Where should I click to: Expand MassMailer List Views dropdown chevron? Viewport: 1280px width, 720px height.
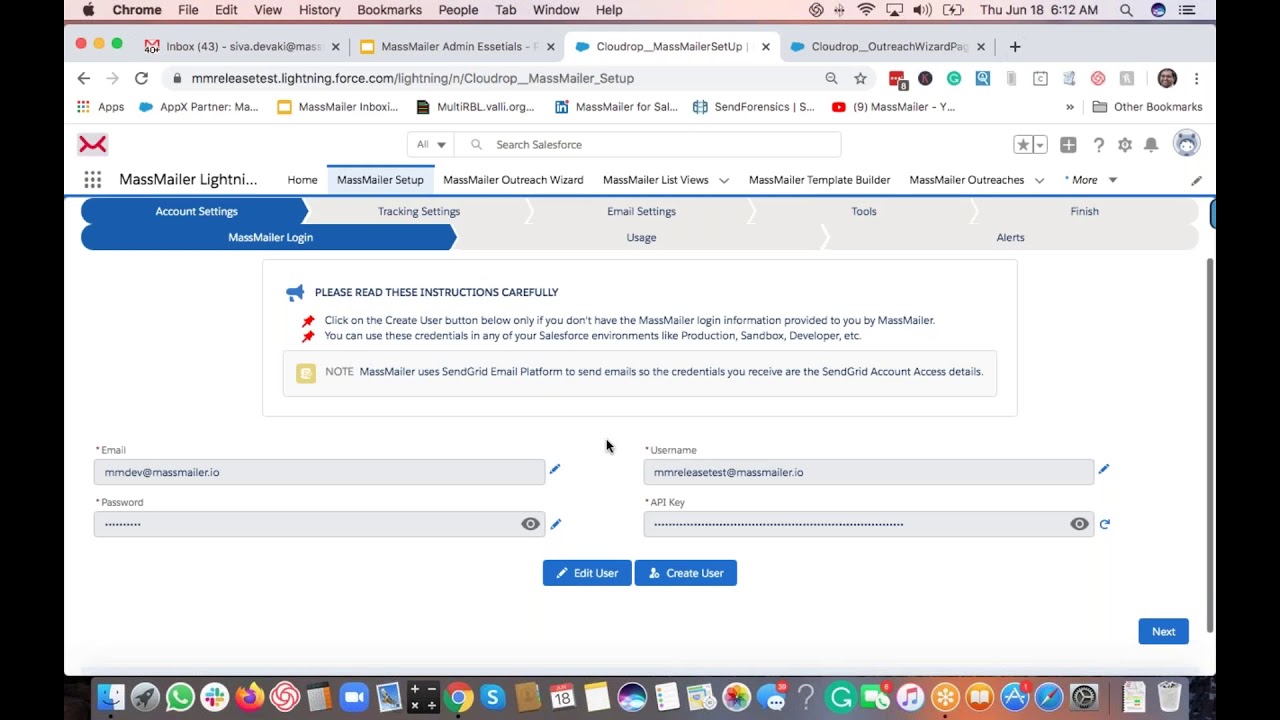(x=724, y=180)
